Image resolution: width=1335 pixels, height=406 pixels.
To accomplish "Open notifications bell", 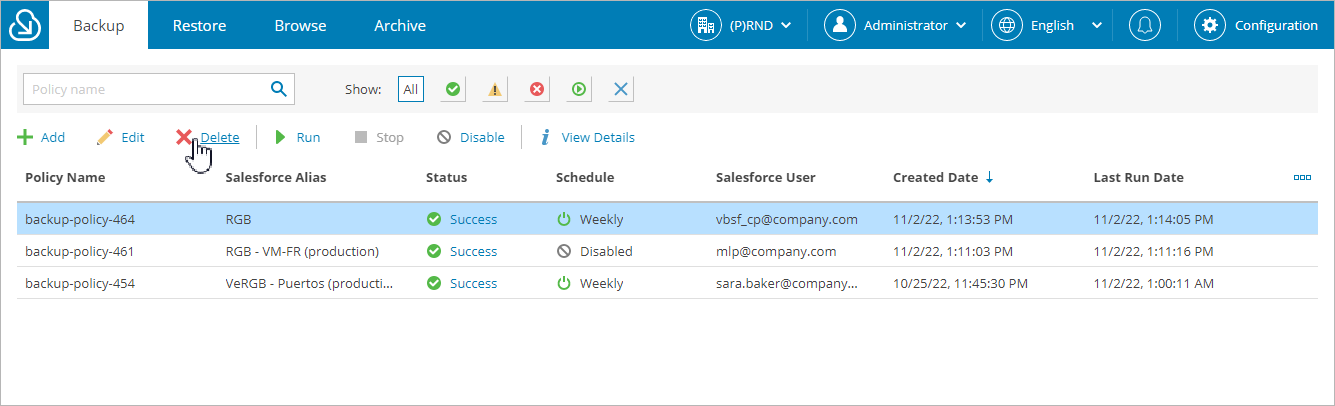I will click(1145, 25).
